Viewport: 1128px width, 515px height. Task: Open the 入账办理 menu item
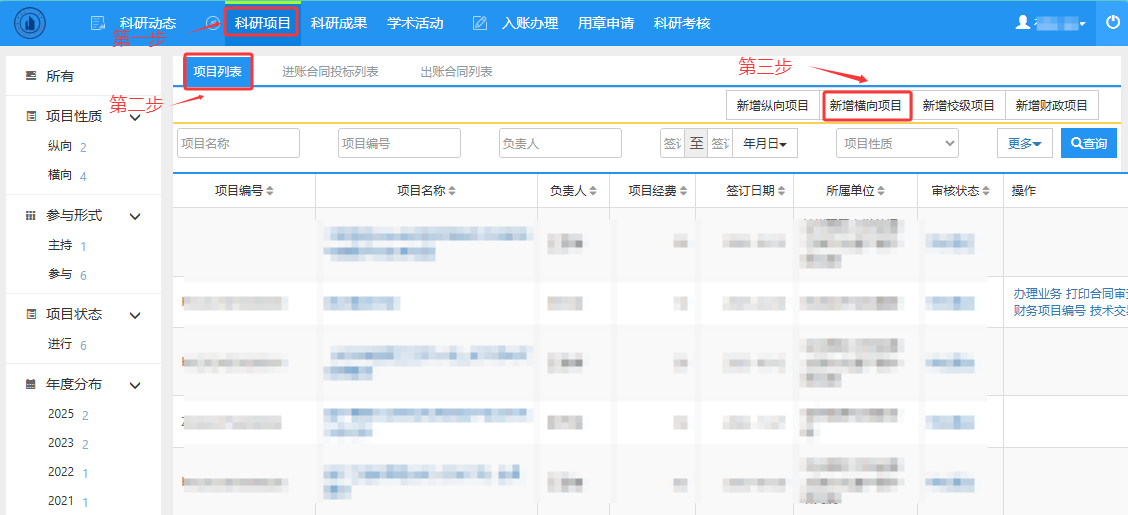pos(530,23)
